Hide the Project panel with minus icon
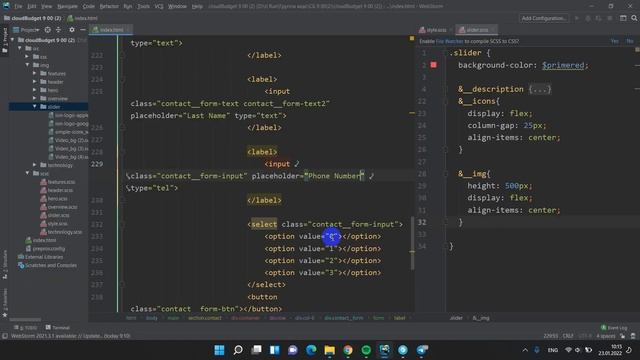Image resolution: width=640 pixels, height=360 pixels. 82,30
